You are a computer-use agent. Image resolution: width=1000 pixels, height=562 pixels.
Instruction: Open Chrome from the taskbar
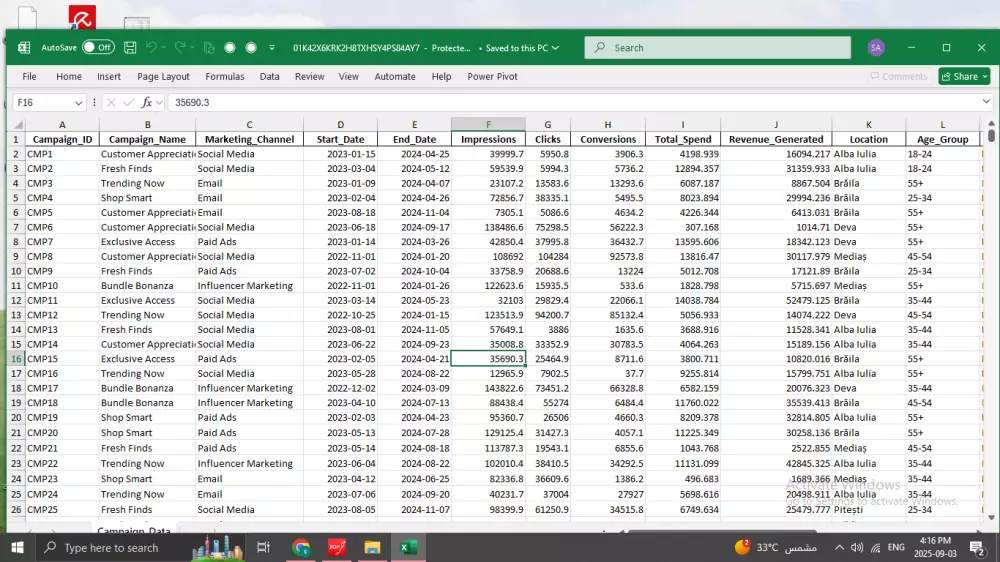coord(301,547)
